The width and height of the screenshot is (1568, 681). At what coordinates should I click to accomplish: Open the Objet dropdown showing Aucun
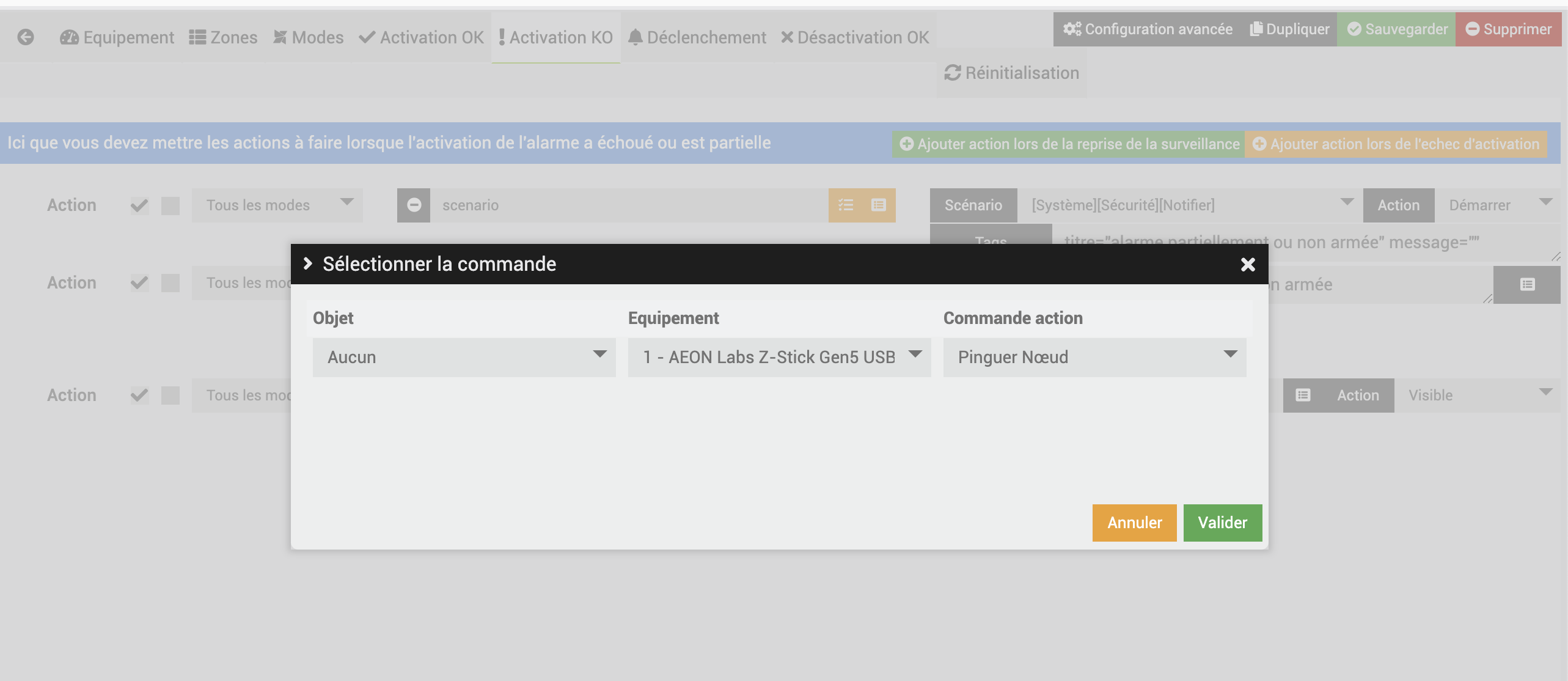464,357
